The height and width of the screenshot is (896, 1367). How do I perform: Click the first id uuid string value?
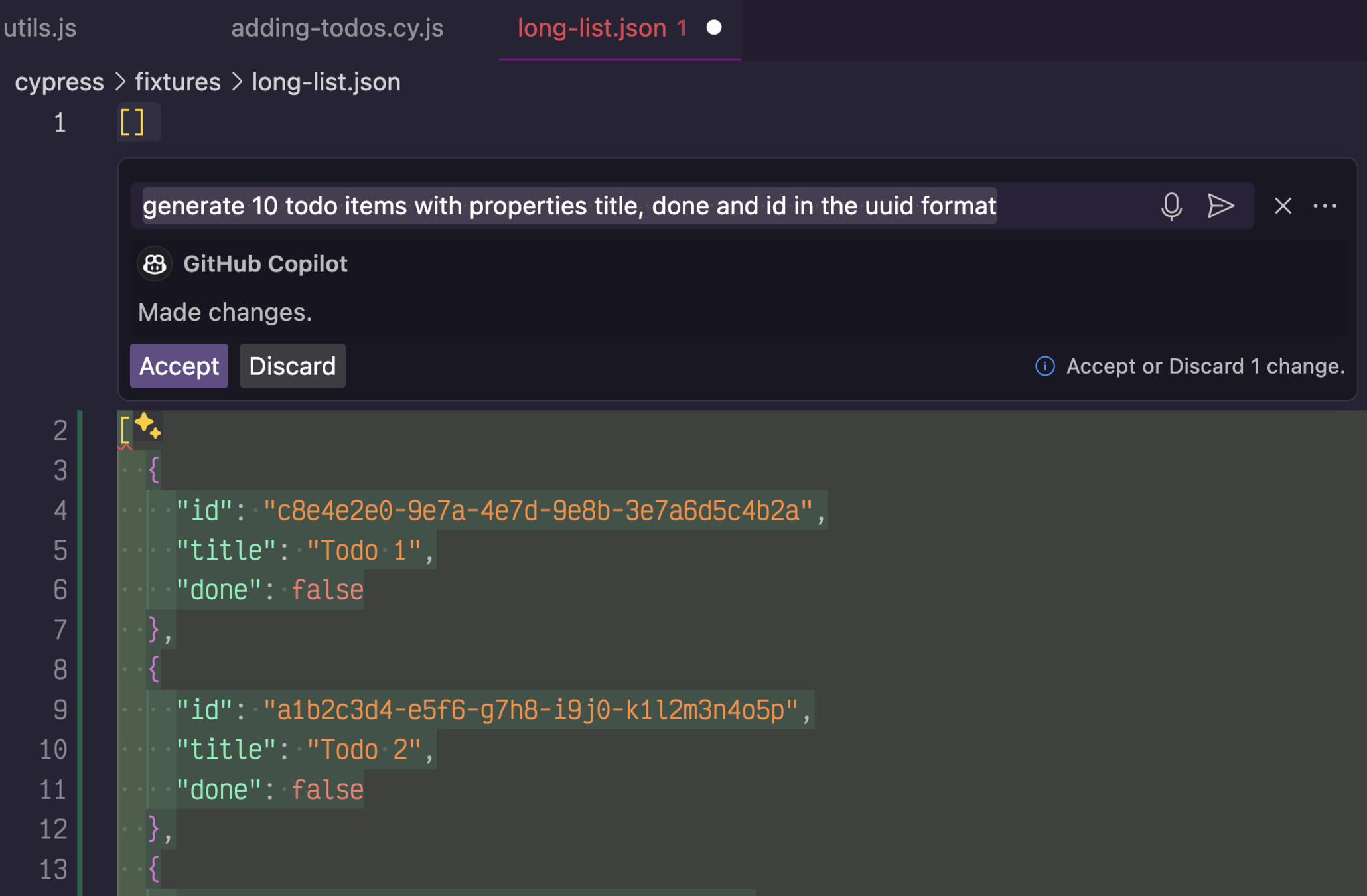point(538,510)
